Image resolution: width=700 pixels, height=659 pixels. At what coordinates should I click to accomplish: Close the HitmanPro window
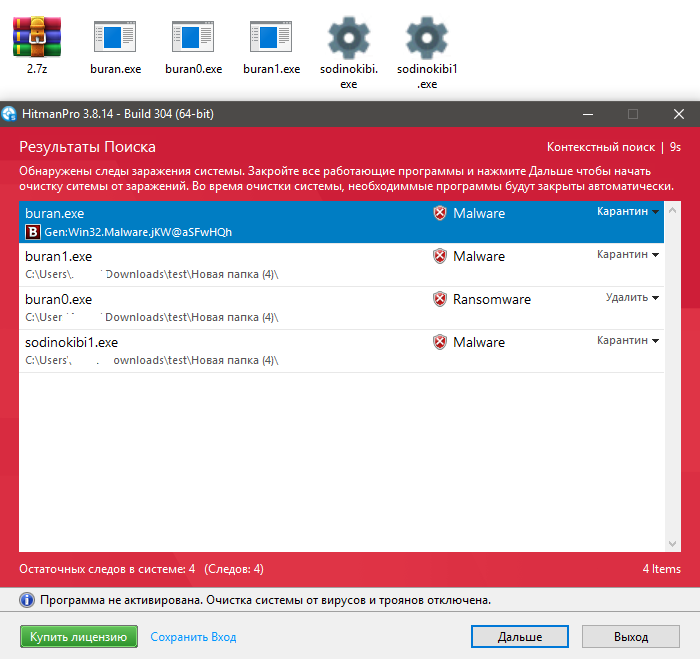click(x=679, y=114)
